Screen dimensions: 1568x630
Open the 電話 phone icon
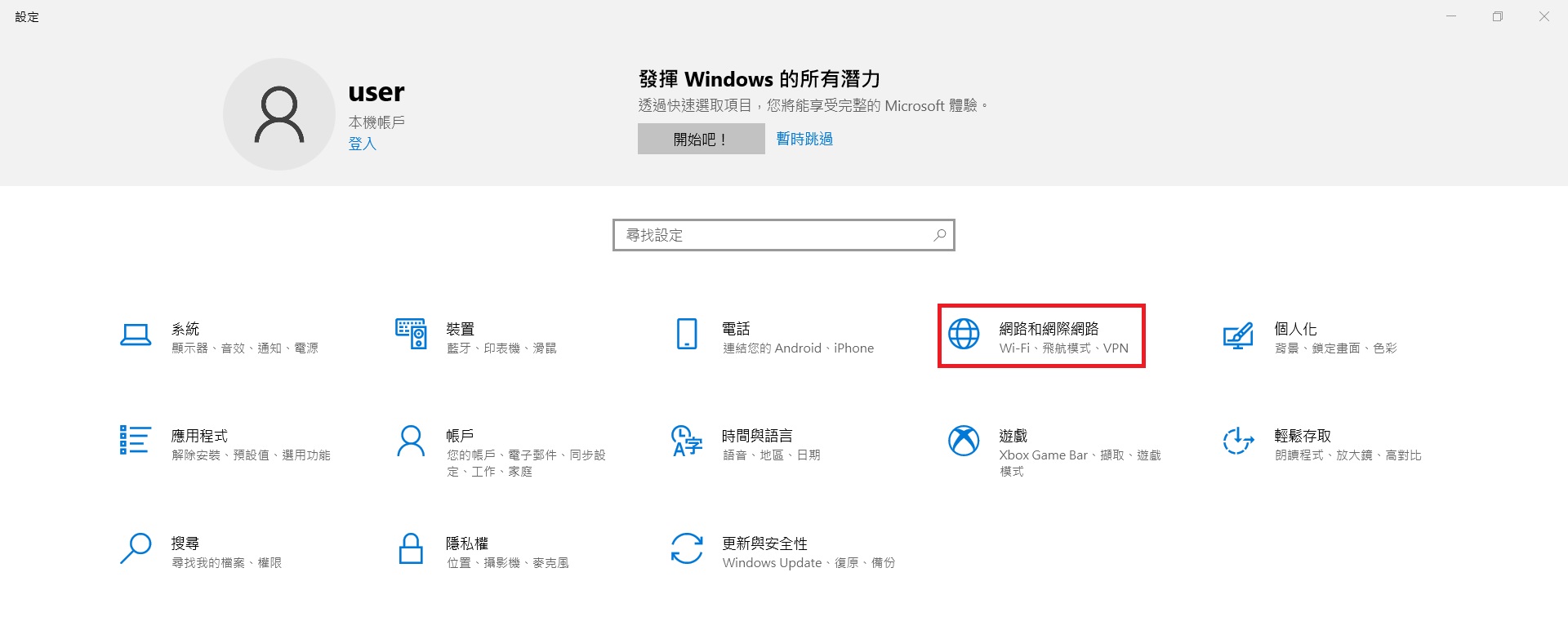[687, 334]
